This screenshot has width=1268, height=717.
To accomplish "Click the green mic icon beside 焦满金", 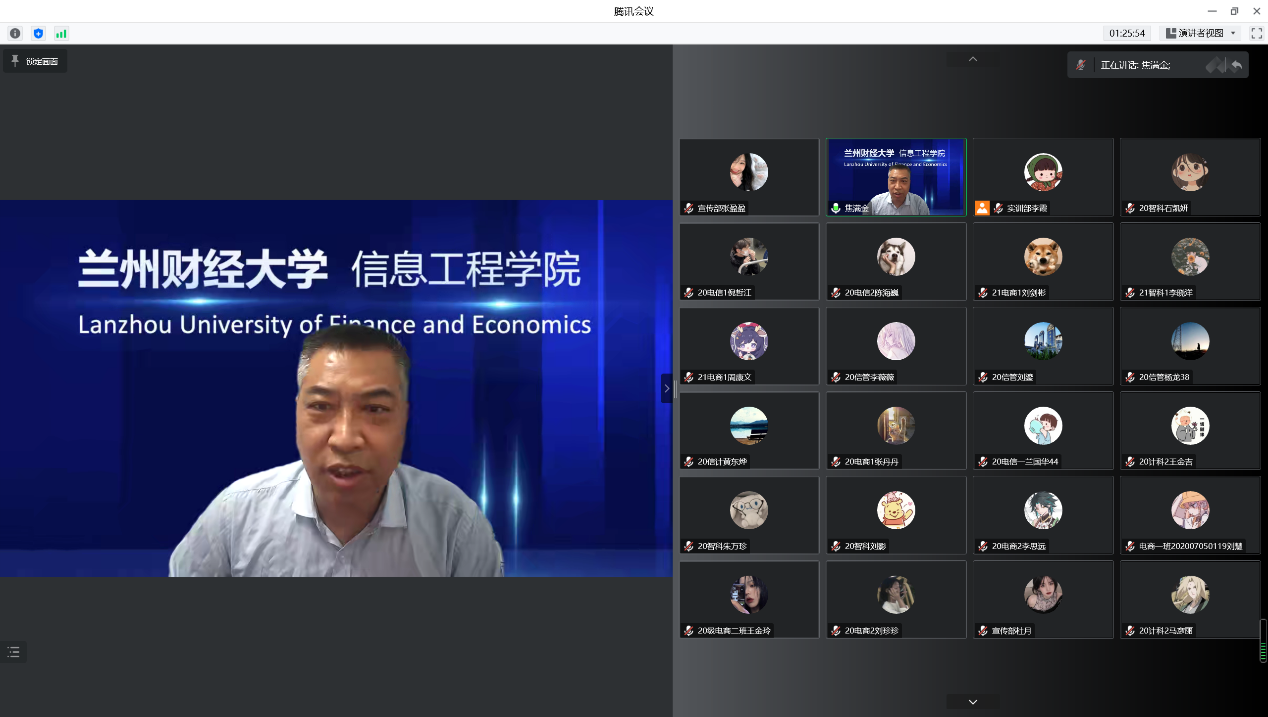I will [x=836, y=208].
